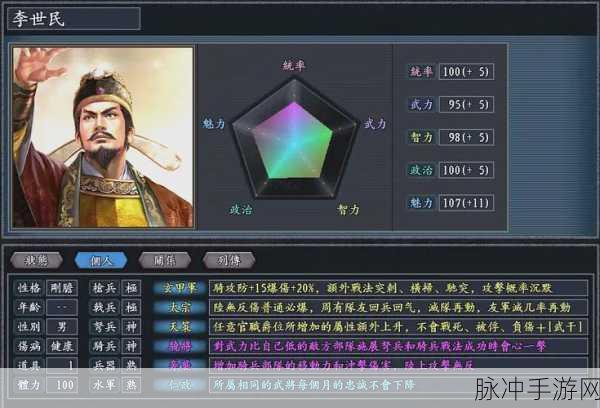
Task: Click the 智力 label in stats list
Action: (421, 137)
